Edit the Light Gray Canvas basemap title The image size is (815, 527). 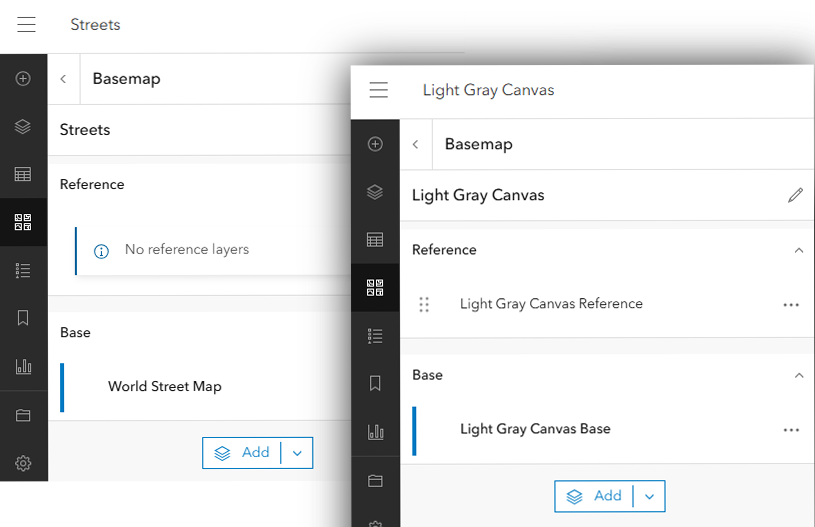tap(795, 195)
